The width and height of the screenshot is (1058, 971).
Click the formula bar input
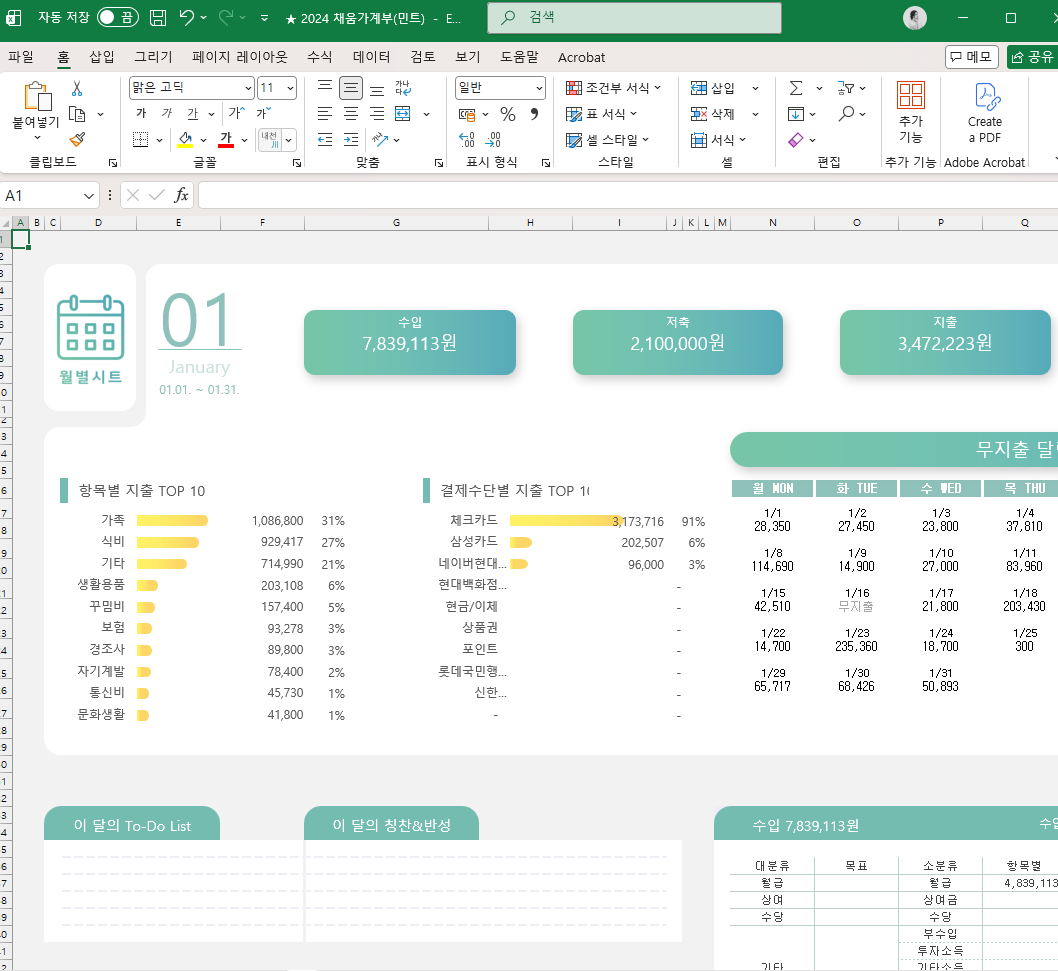point(628,195)
